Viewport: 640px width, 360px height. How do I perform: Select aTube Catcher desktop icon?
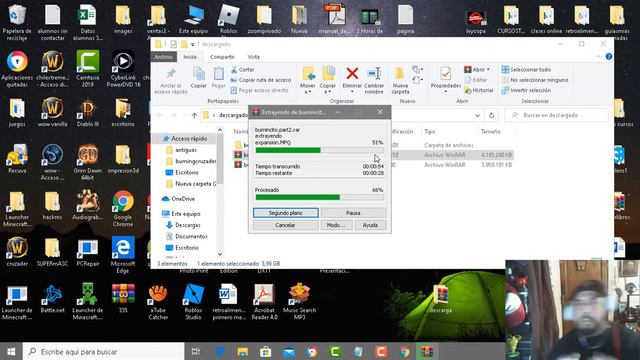tap(158, 301)
